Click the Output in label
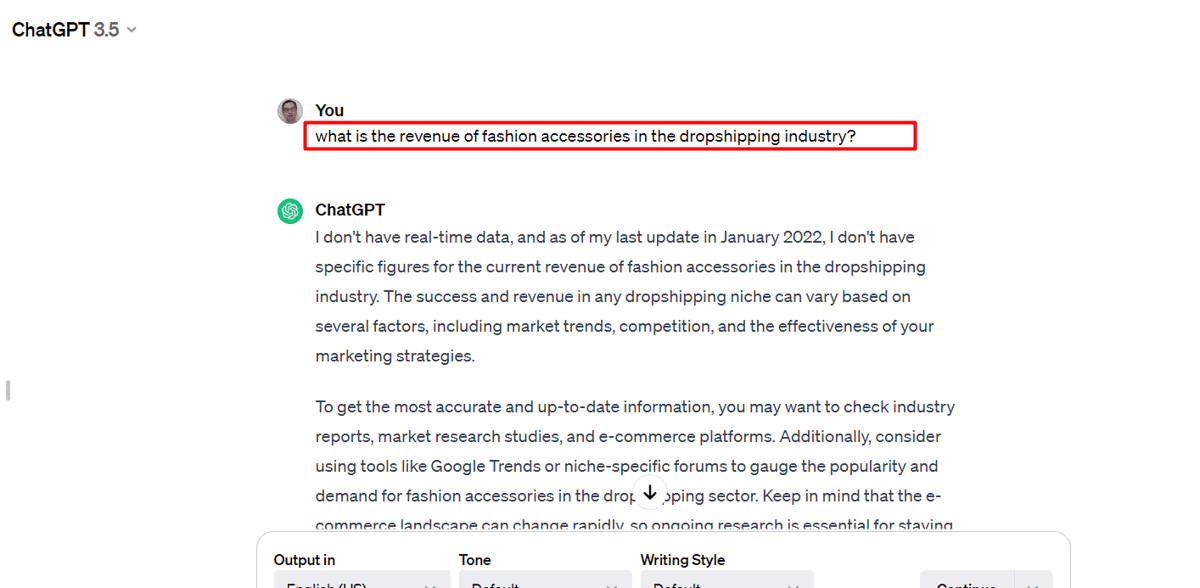This screenshot has width=1200, height=588. pos(305,560)
